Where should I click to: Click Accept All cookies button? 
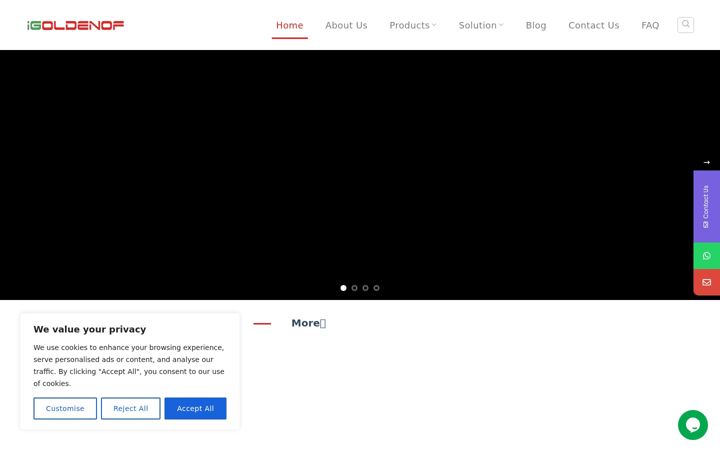(x=195, y=408)
